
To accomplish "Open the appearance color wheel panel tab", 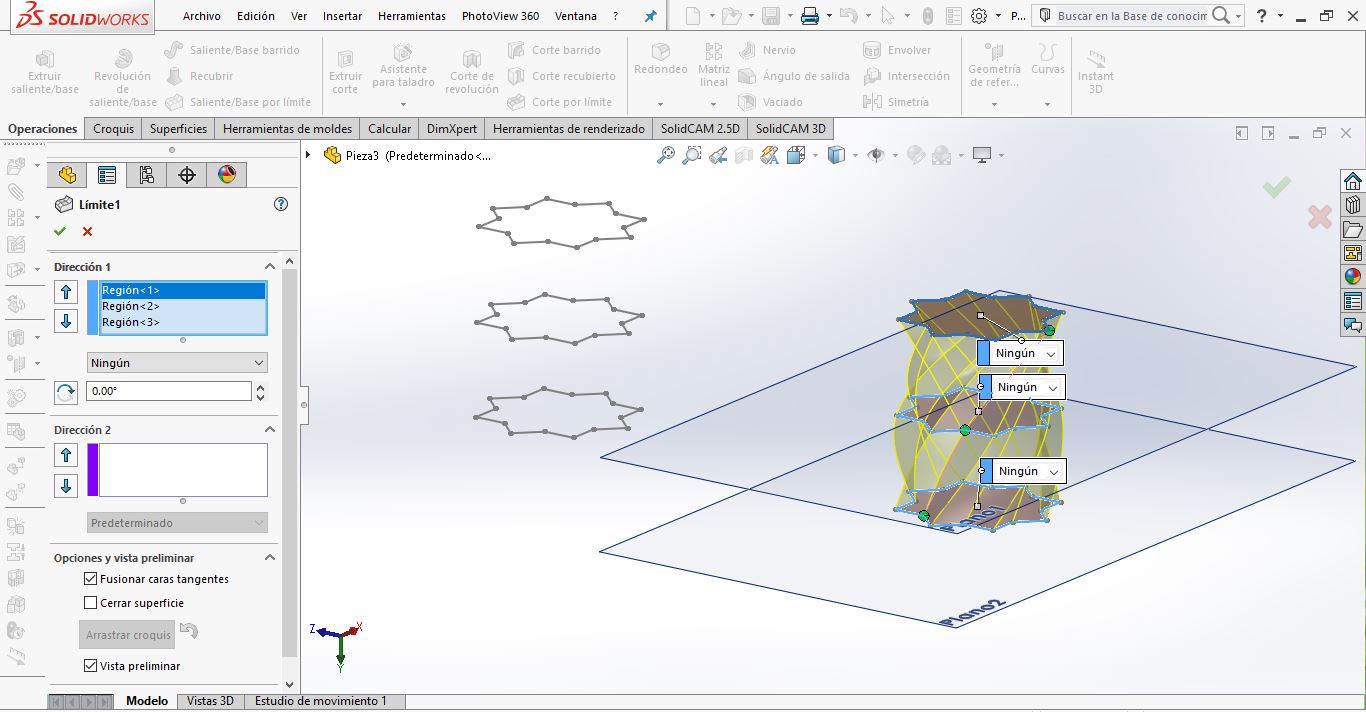I will coord(227,175).
